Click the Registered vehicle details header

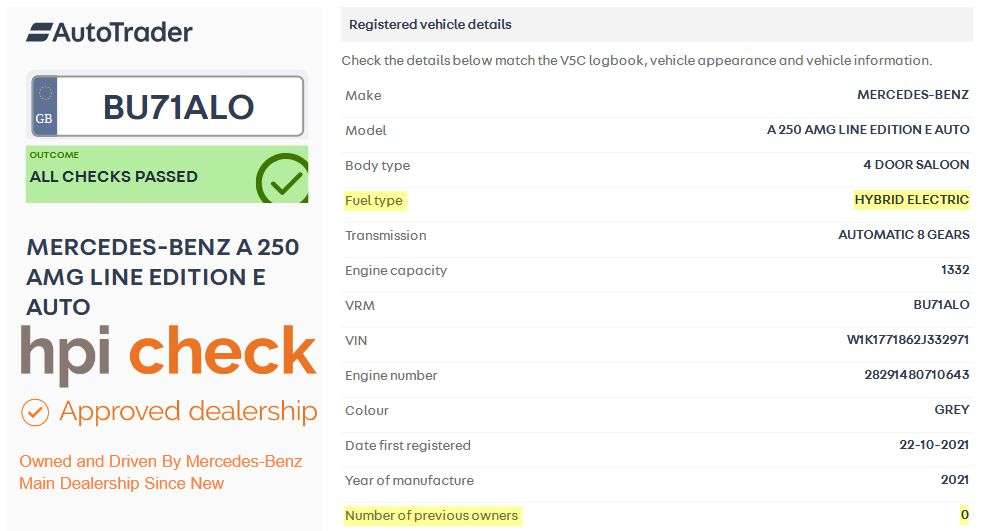pyautogui.click(x=429, y=24)
